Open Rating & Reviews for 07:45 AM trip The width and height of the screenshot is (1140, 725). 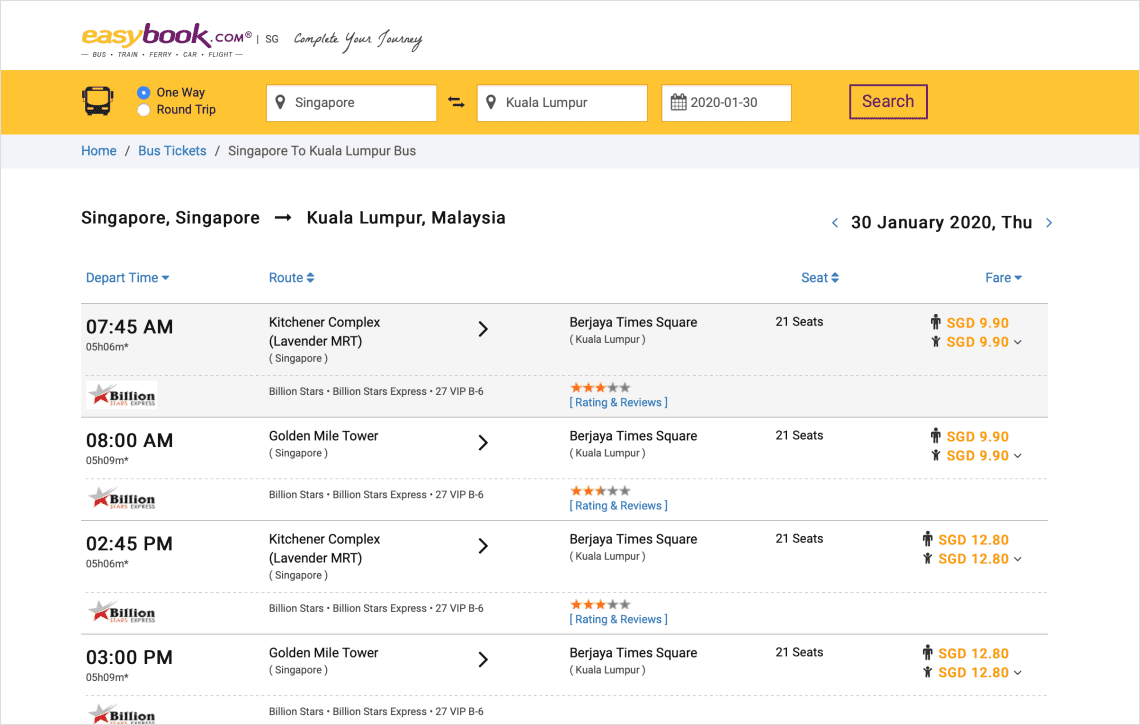[619, 402]
